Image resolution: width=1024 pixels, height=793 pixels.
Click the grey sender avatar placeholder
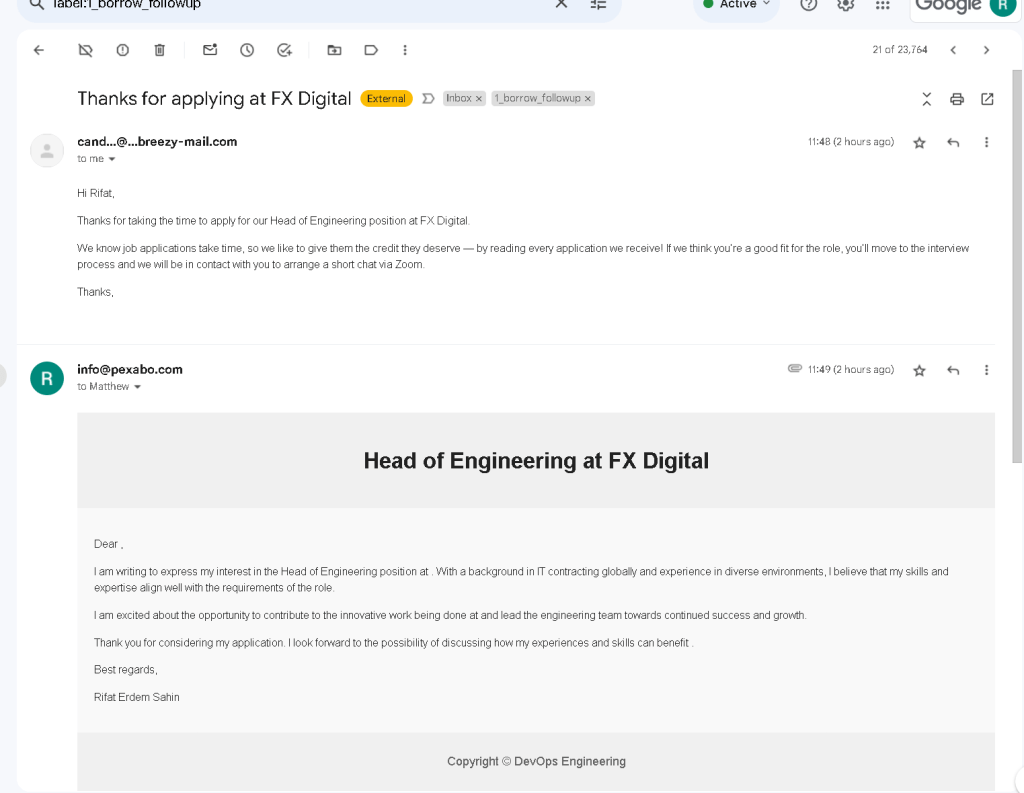[x=47, y=151]
